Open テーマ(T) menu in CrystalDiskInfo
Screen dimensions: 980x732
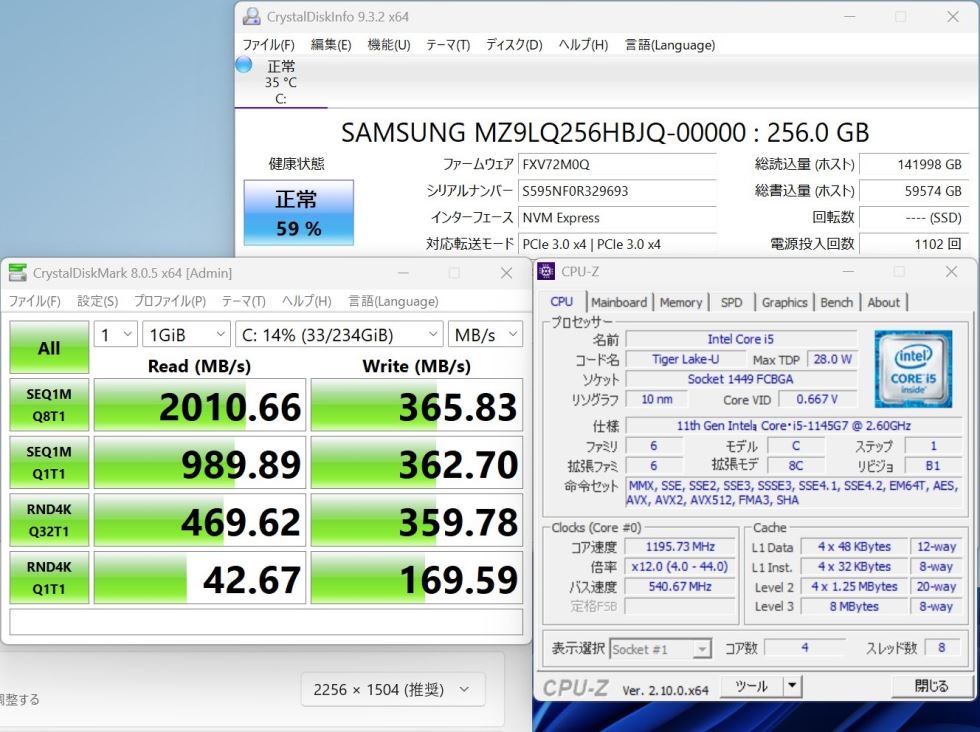pos(448,45)
